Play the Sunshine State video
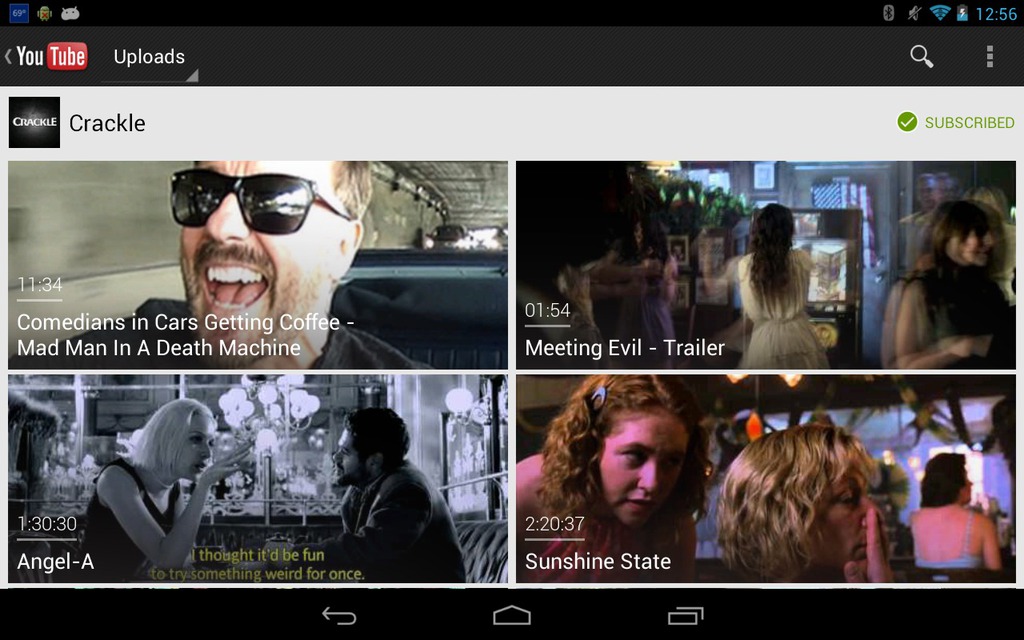The image size is (1024, 640). click(x=765, y=478)
